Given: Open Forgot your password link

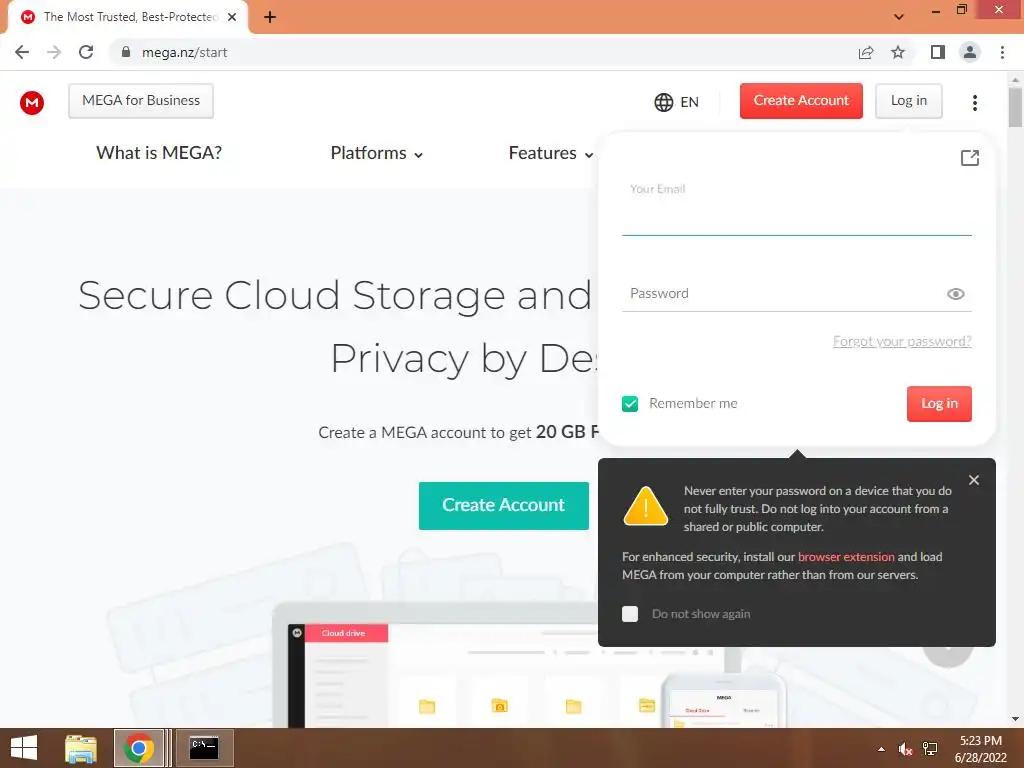Looking at the screenshot, I should pyautogui.click(x=902, y=342).
